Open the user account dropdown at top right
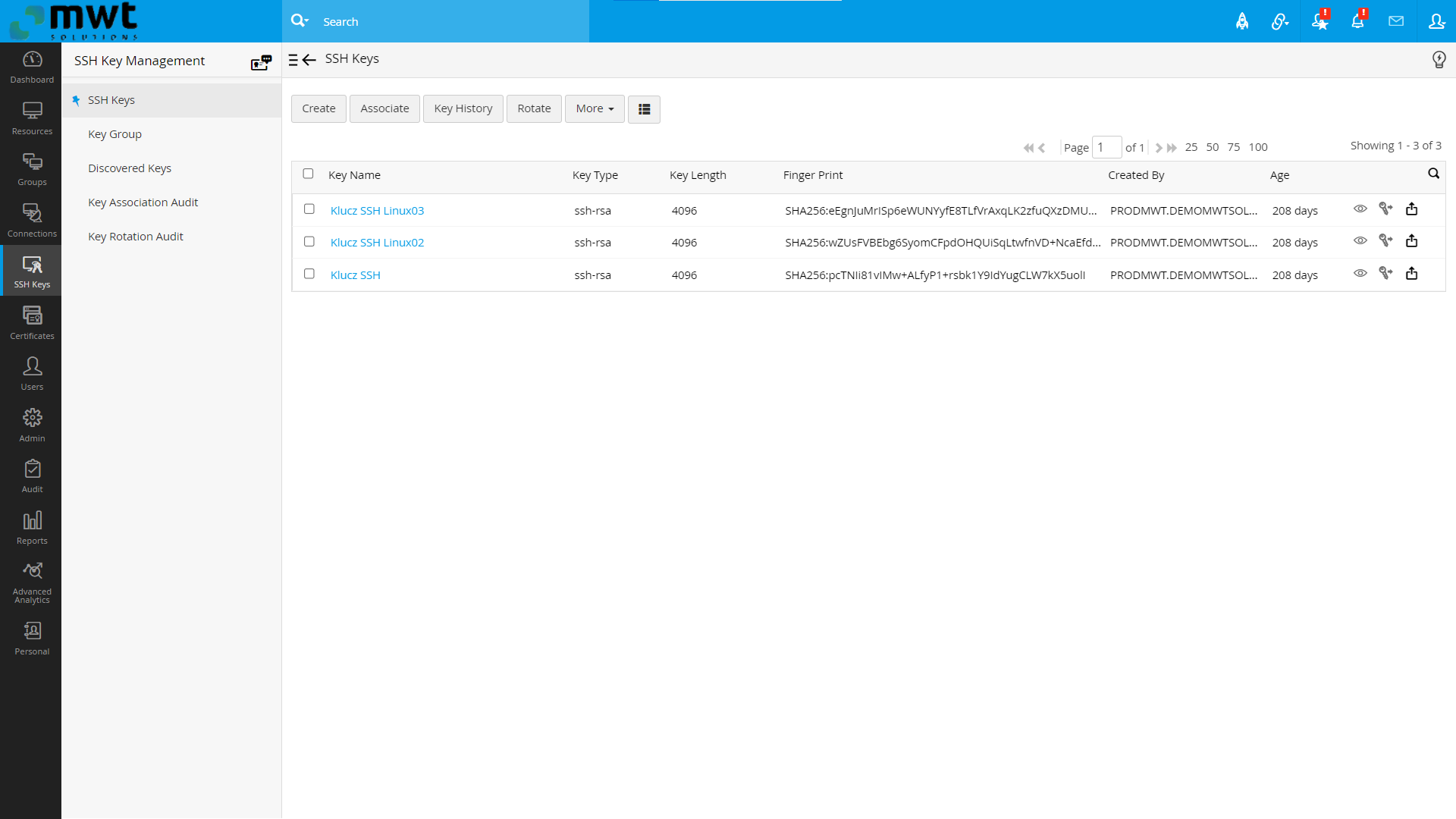This screenshot has width=1456, height=819. (1437, 21)
